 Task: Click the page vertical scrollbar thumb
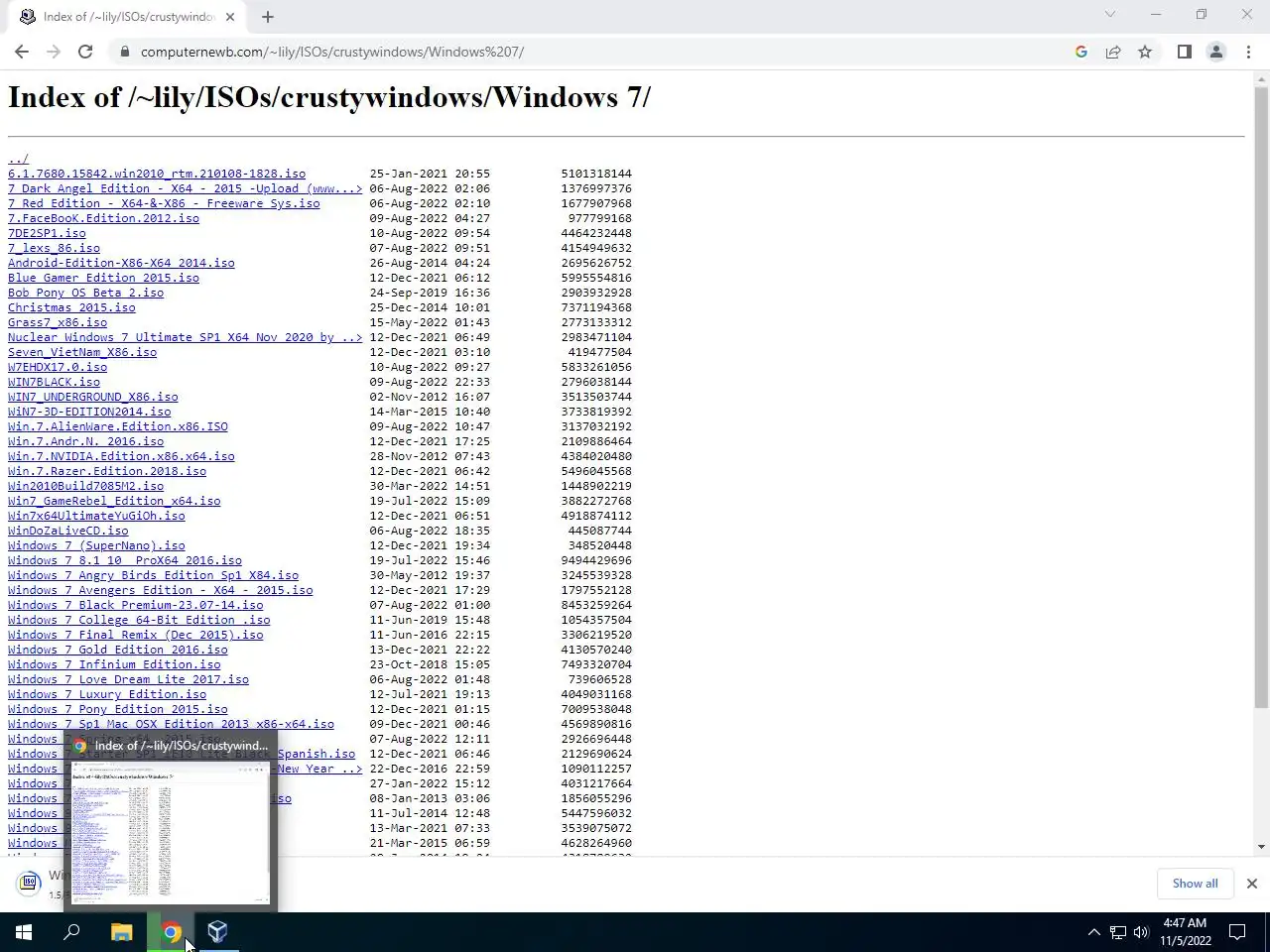tap(1261, 397)
